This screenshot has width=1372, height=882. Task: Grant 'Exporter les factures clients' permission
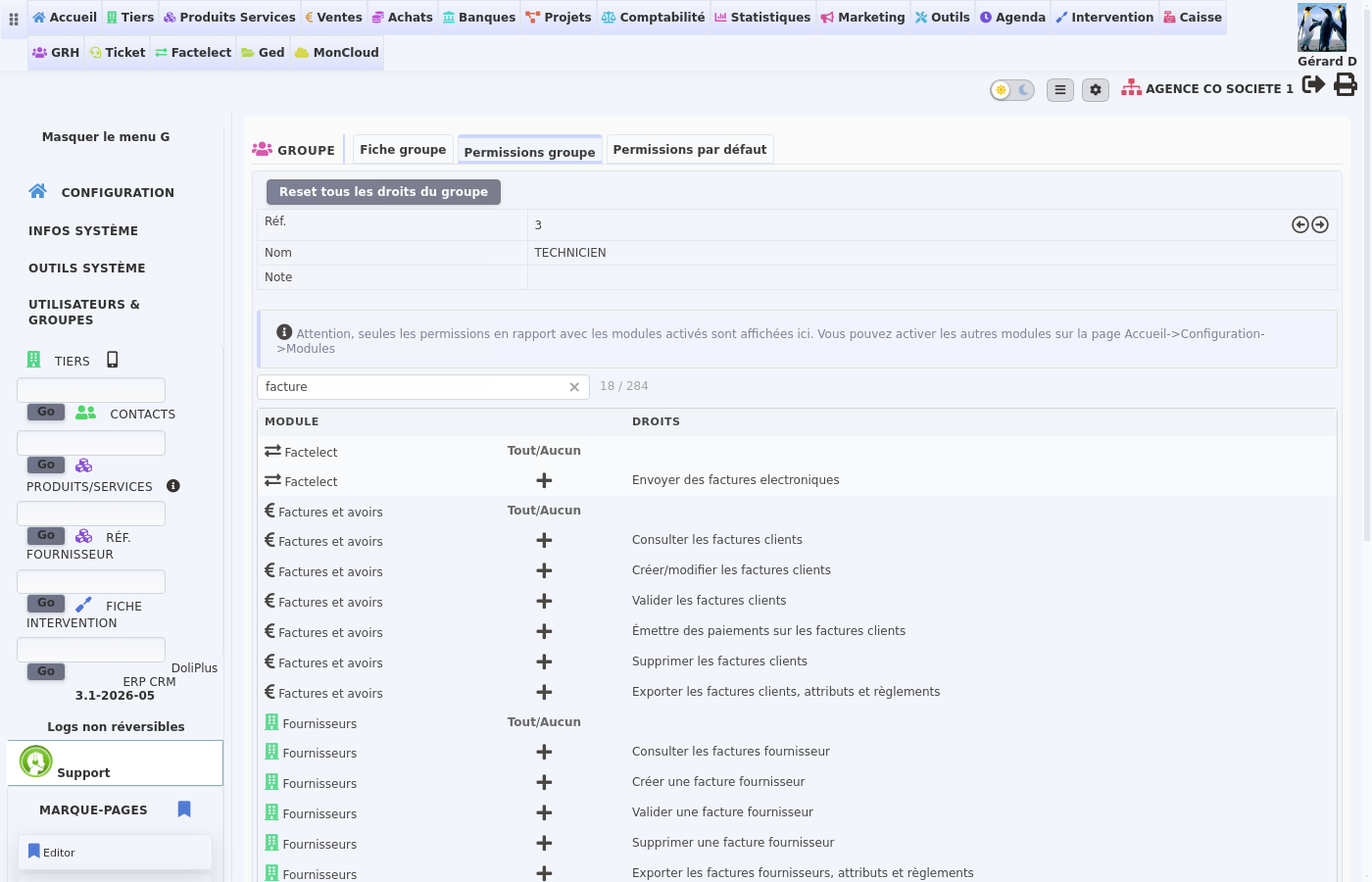(x=544, y=692)
